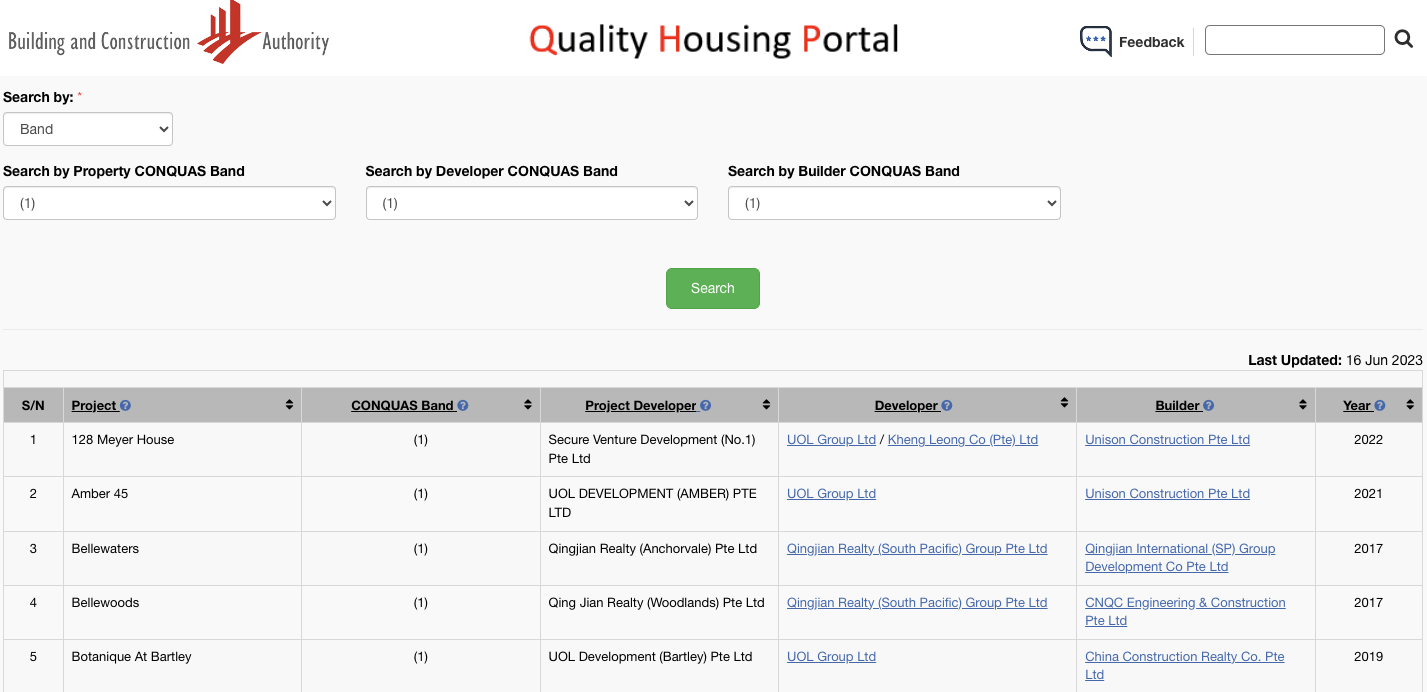1427x692 pixels.
Task: Open UOL Group Ltd link in Amber 45 row
Action: tap(831, 494)
